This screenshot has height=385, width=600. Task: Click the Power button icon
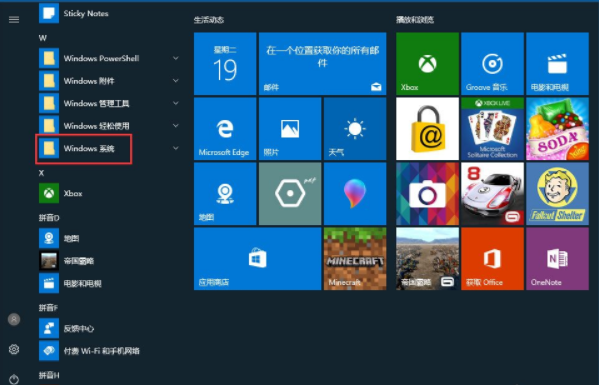click(14, 379)
